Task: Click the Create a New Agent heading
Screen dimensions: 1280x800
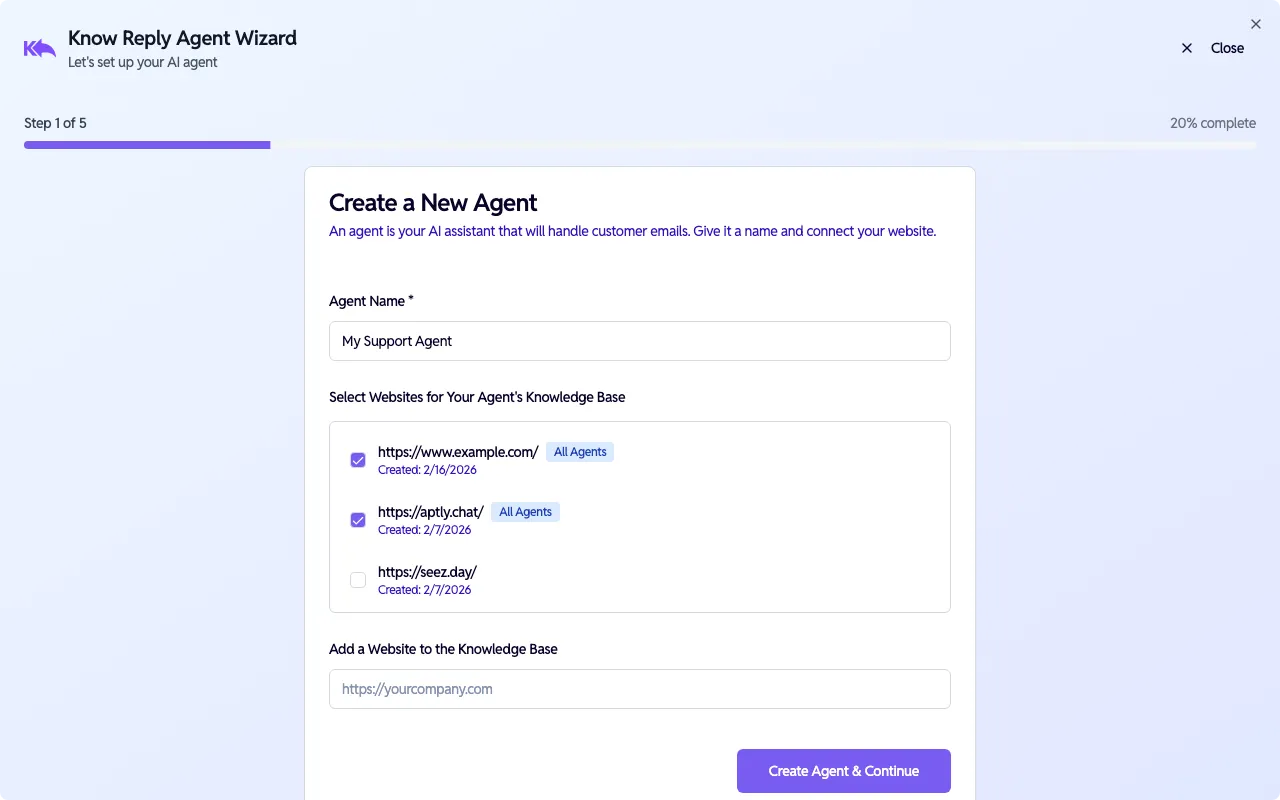Action: (x=433, y=203)
